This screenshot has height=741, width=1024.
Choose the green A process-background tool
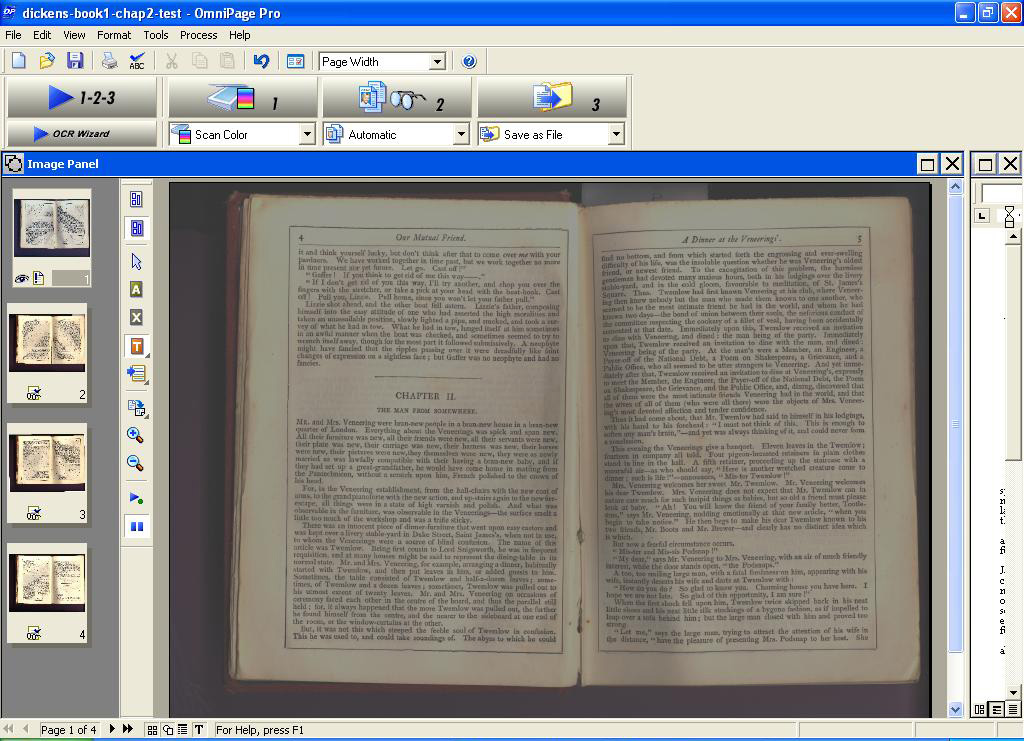(136, 289)
